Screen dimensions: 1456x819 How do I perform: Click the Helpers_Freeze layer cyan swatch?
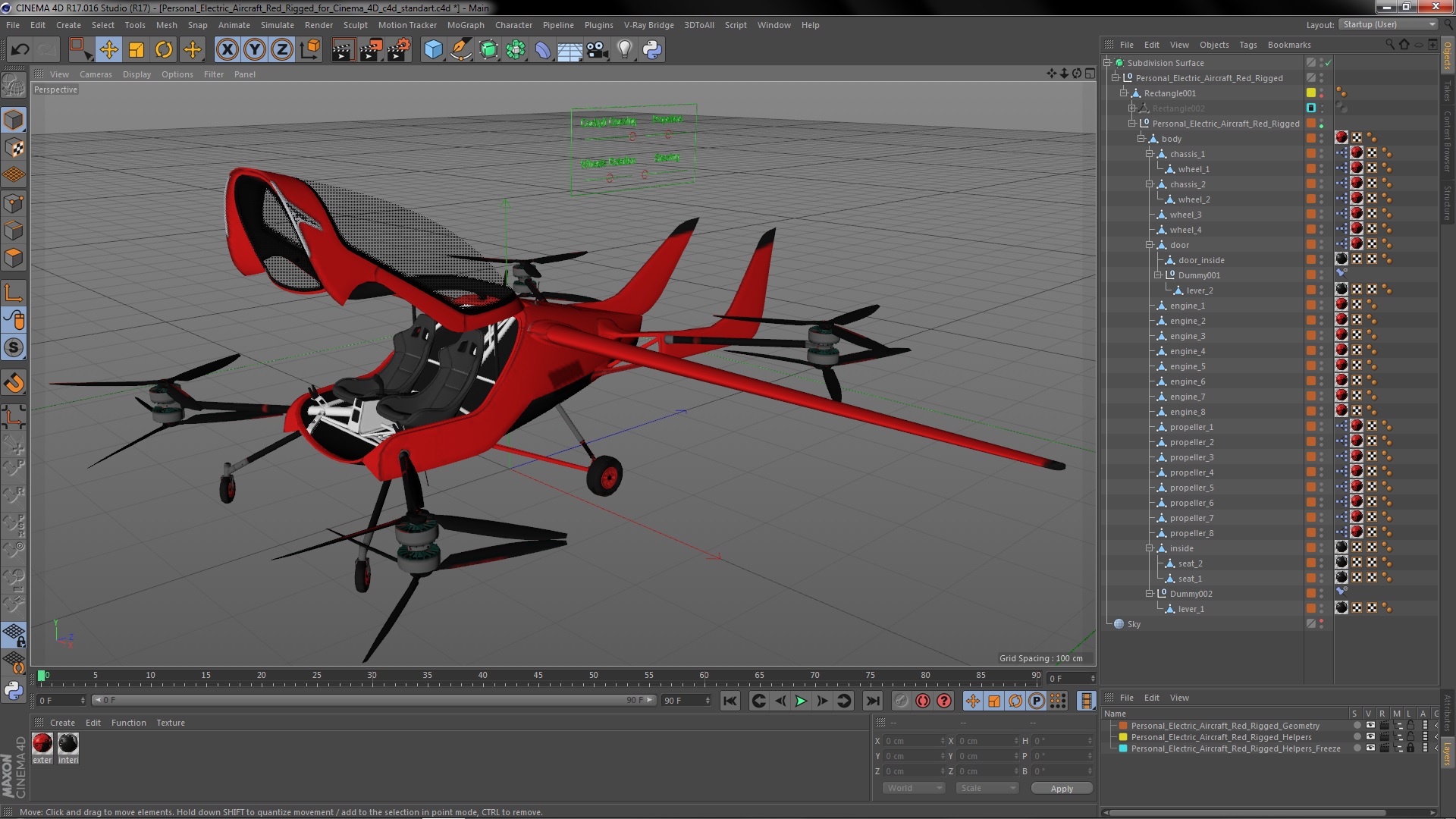coord(1123,748)
